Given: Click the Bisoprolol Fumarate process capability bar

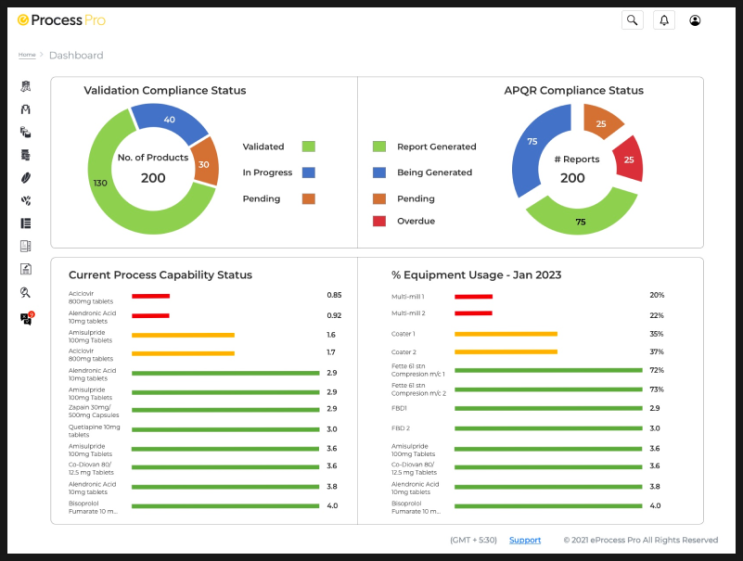Looking at the screenshot, I should click(225, 506).
